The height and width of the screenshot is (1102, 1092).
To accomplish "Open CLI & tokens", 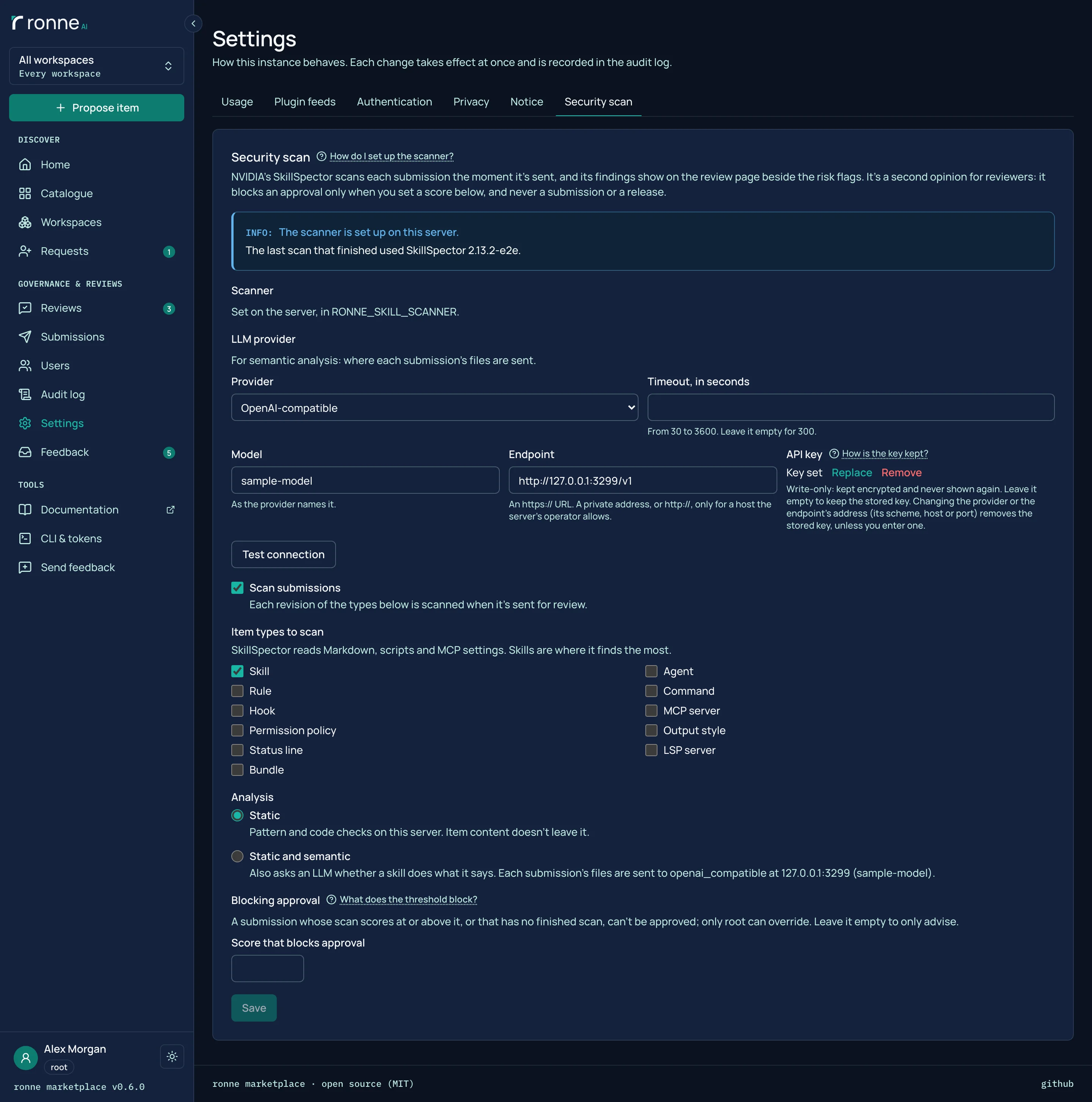I will pos(96,538).
